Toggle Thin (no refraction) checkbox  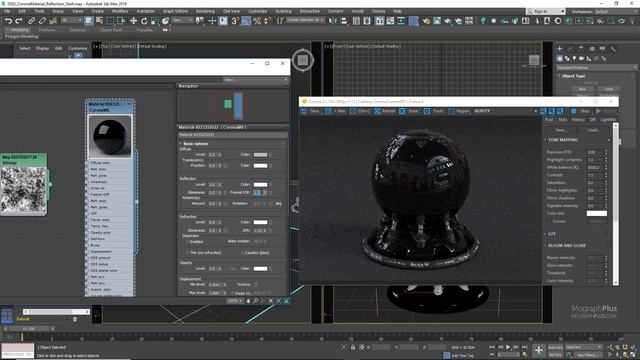pyautogui.click(x=187, y=253)
